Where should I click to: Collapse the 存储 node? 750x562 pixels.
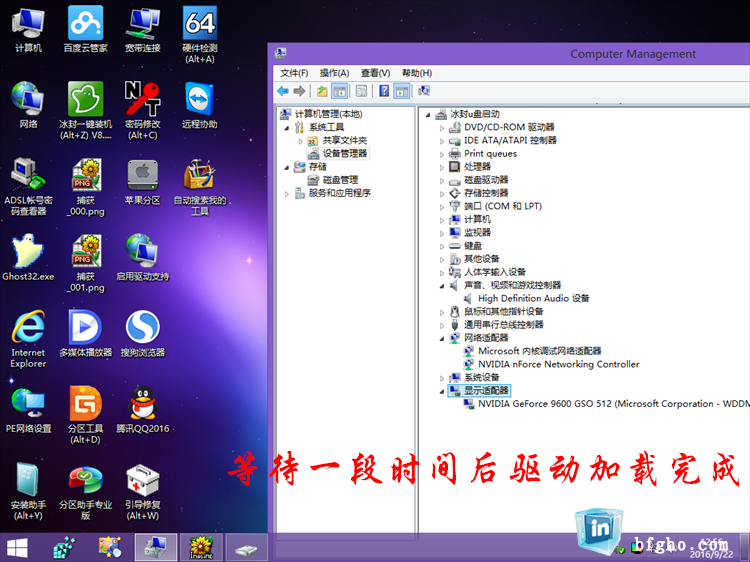point(287,167)
